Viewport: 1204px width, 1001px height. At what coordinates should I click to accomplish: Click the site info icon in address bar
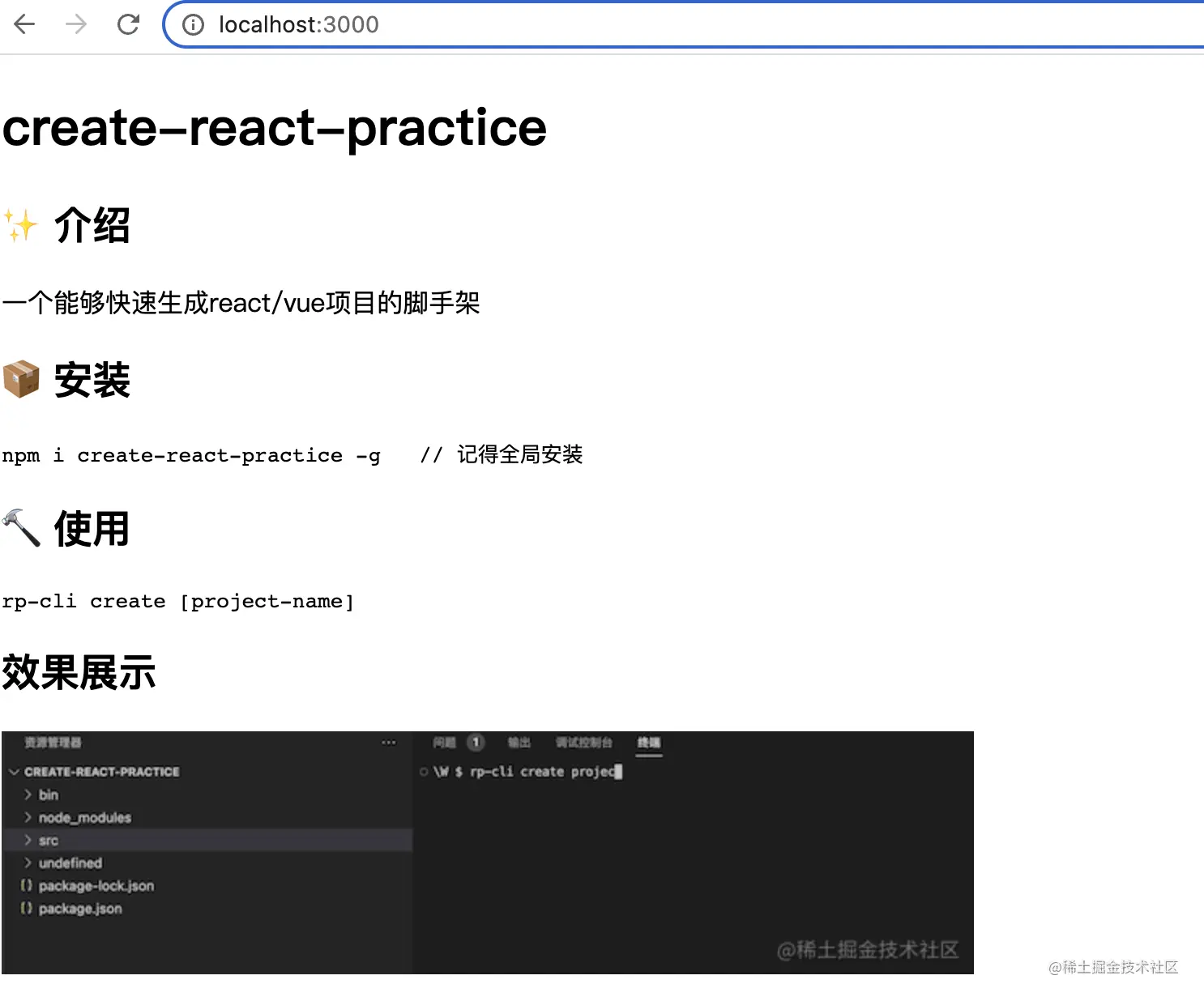click(x=193, y=25)
